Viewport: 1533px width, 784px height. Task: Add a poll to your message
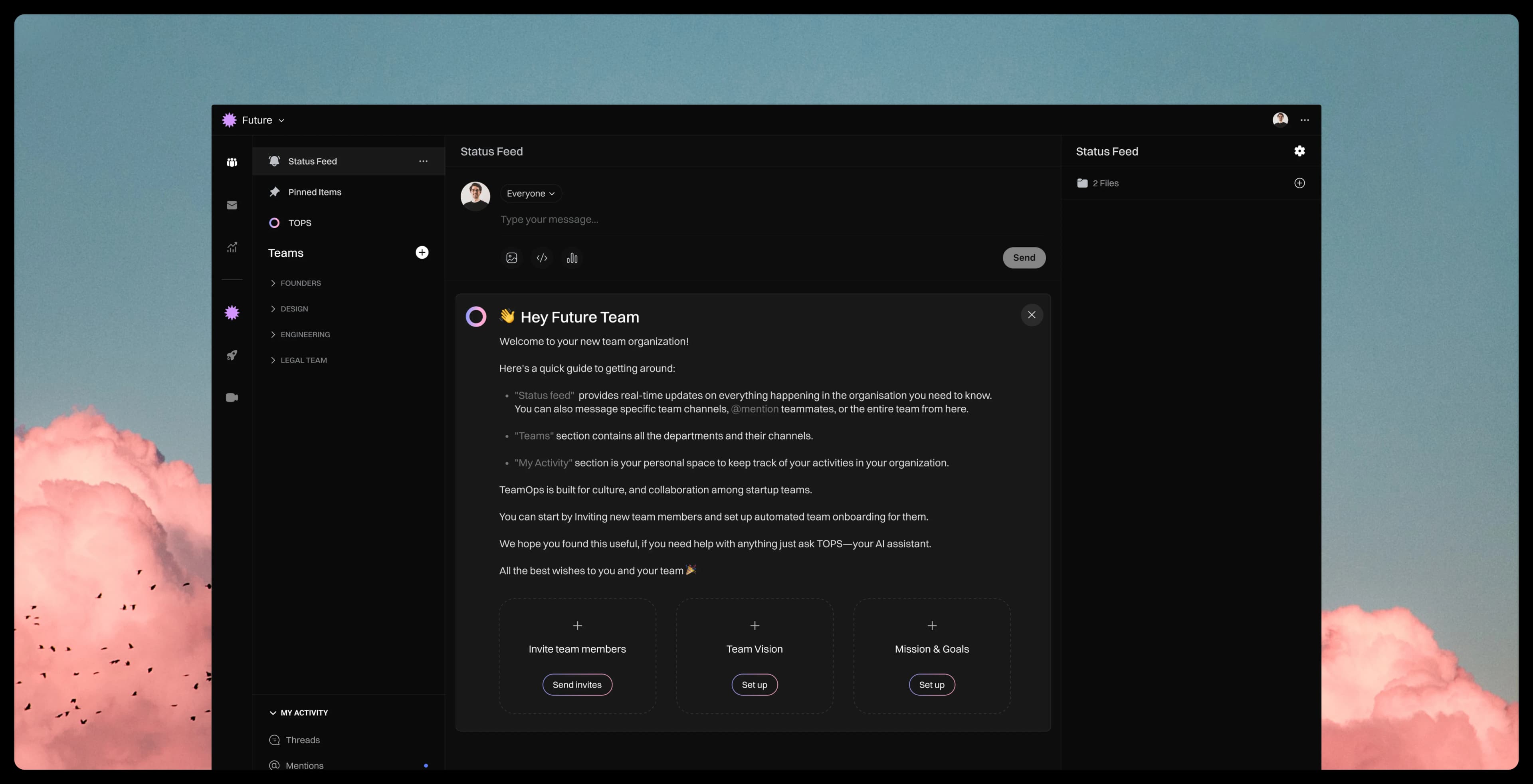pyautogui.click(x=571, y=257)
